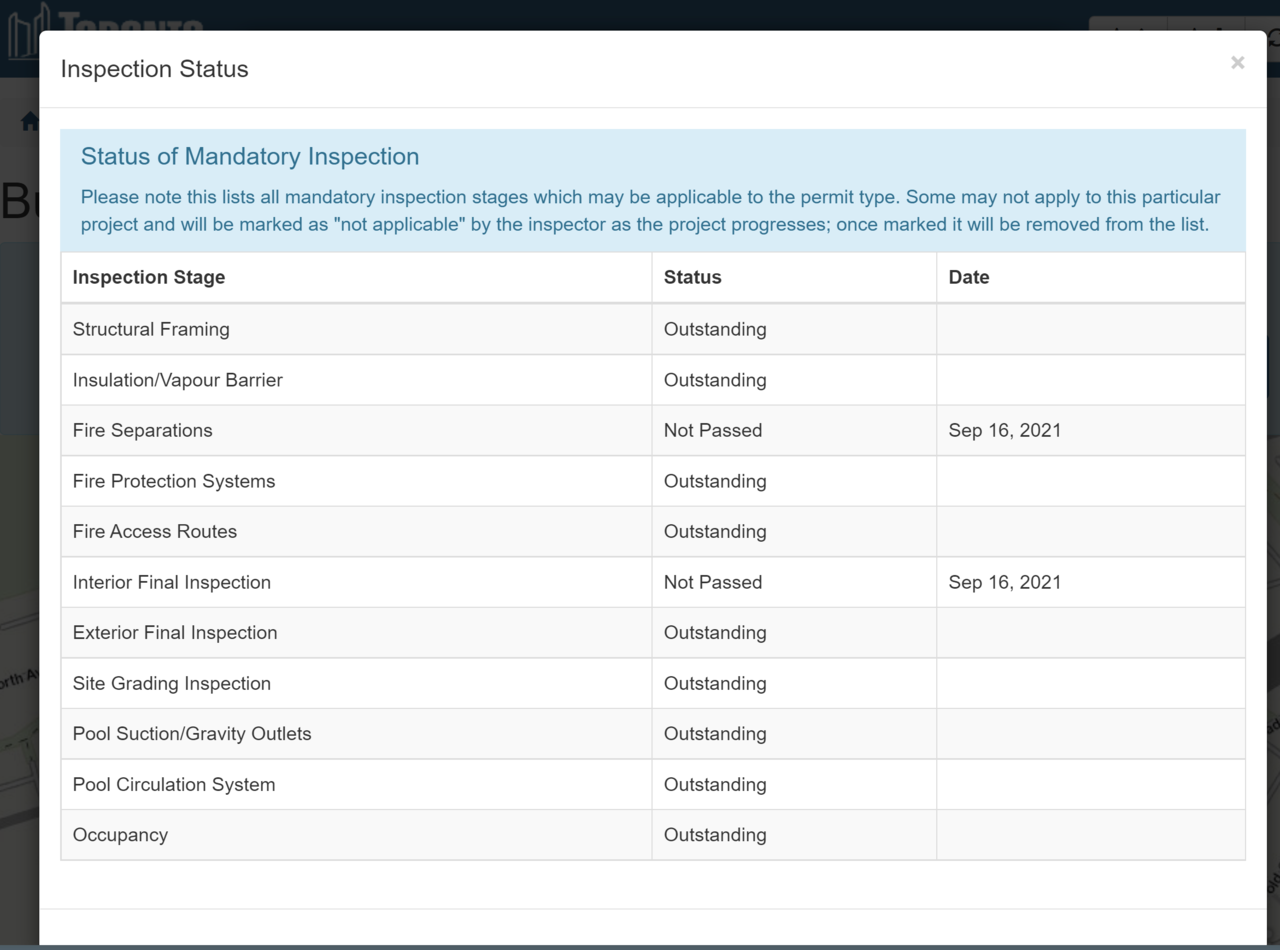The image size is (1280, 950).
Task: Select the Occupancy inspection row
Action: point(653,835)
